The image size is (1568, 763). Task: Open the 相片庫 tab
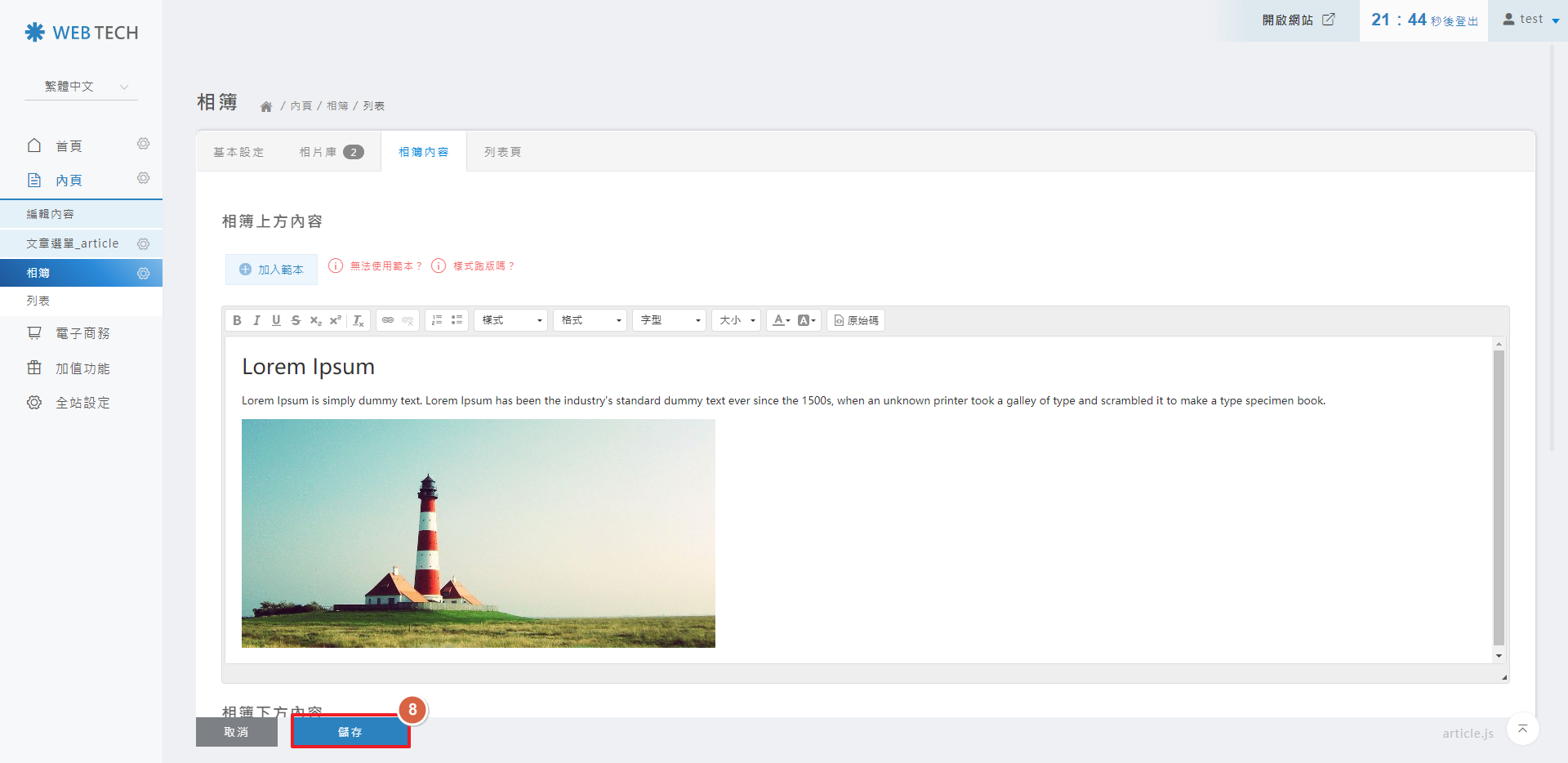click(330, 152)
